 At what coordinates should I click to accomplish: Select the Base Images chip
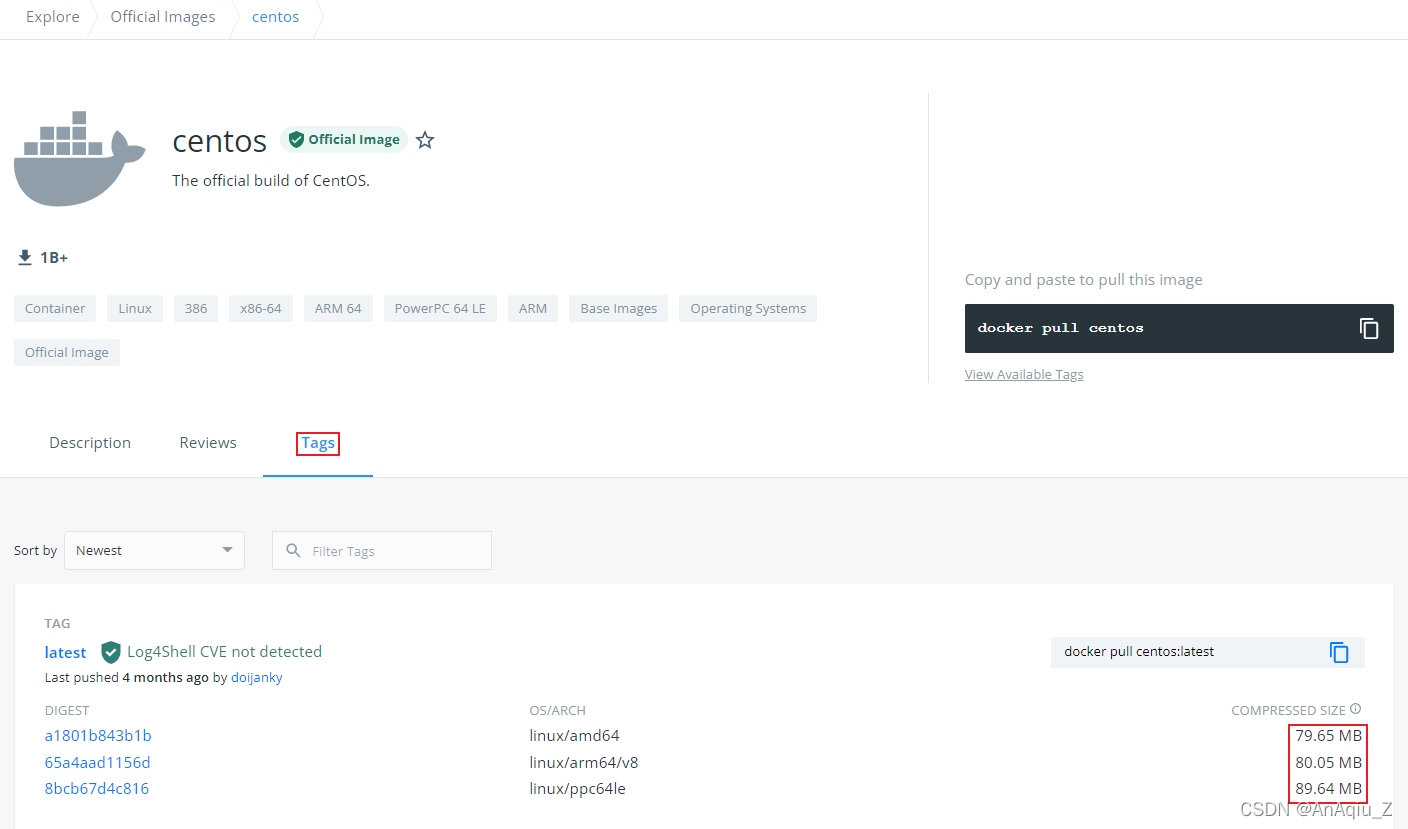(619, 308)
